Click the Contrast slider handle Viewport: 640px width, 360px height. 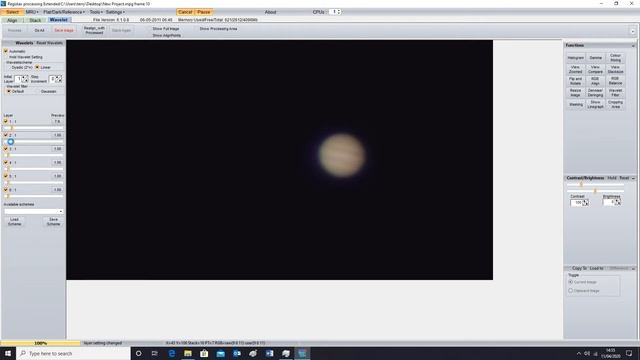pyautogui.click(x=581, y=184)
